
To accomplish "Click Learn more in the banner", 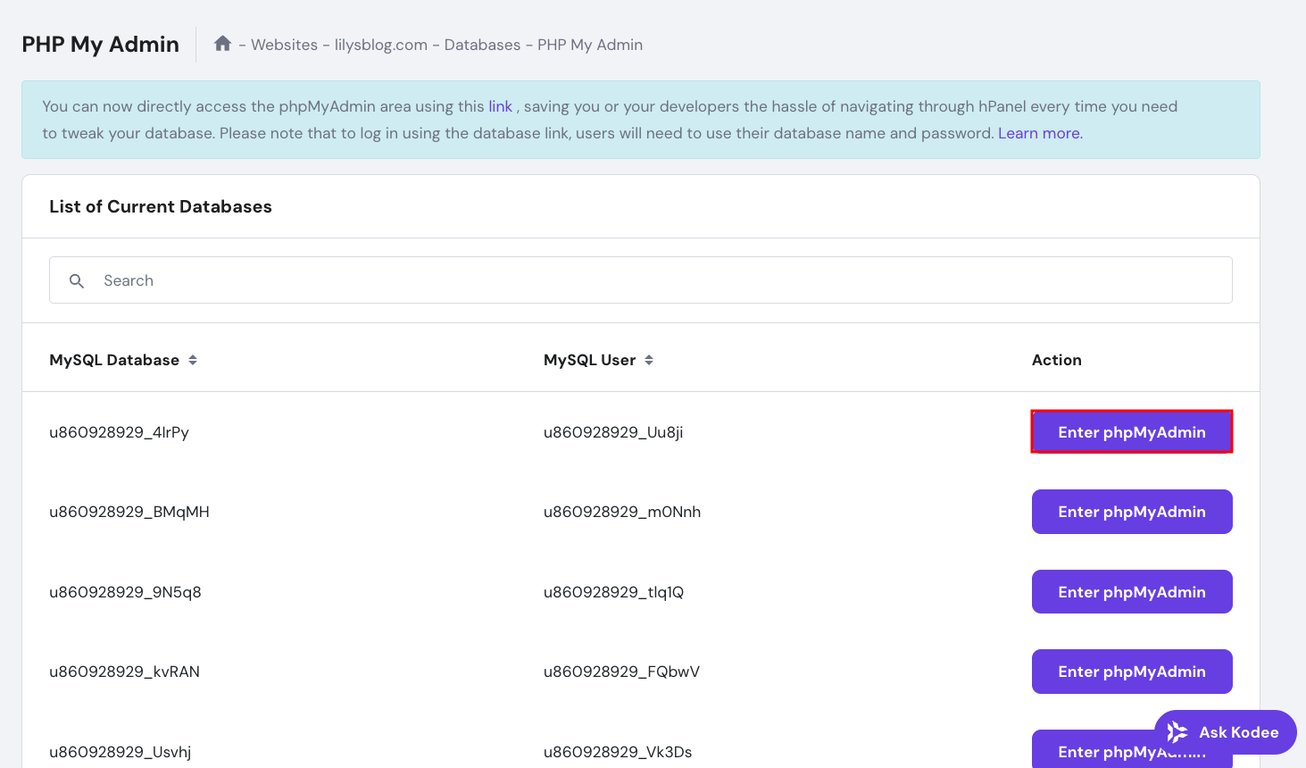I will [1037, 132].
